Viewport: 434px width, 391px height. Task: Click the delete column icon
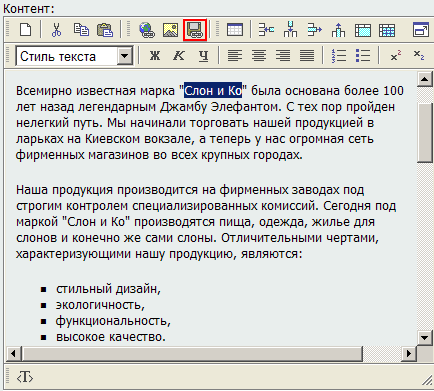338,30
